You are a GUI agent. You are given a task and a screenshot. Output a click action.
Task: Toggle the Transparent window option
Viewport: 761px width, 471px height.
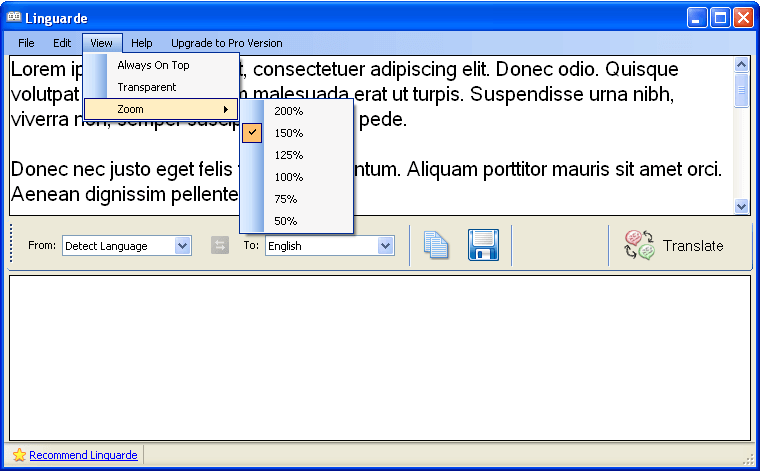[146, 87]
